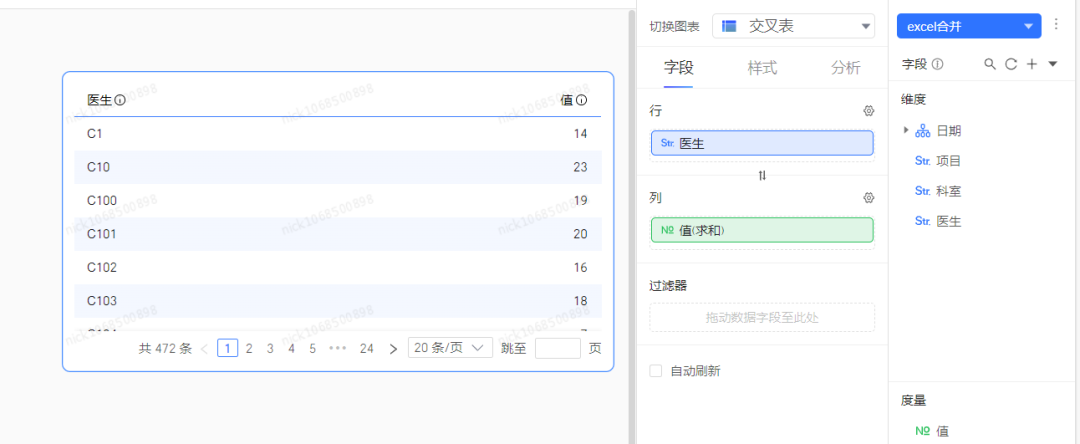Switch to the 分析 tab
The height and width of the screenshot is (444, 1080).
pyautogui.click(x=845, y=67)
